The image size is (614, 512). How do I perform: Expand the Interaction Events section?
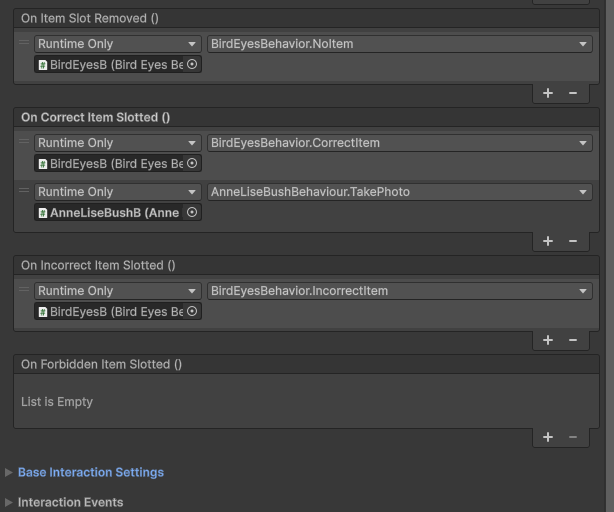[70, 502]
